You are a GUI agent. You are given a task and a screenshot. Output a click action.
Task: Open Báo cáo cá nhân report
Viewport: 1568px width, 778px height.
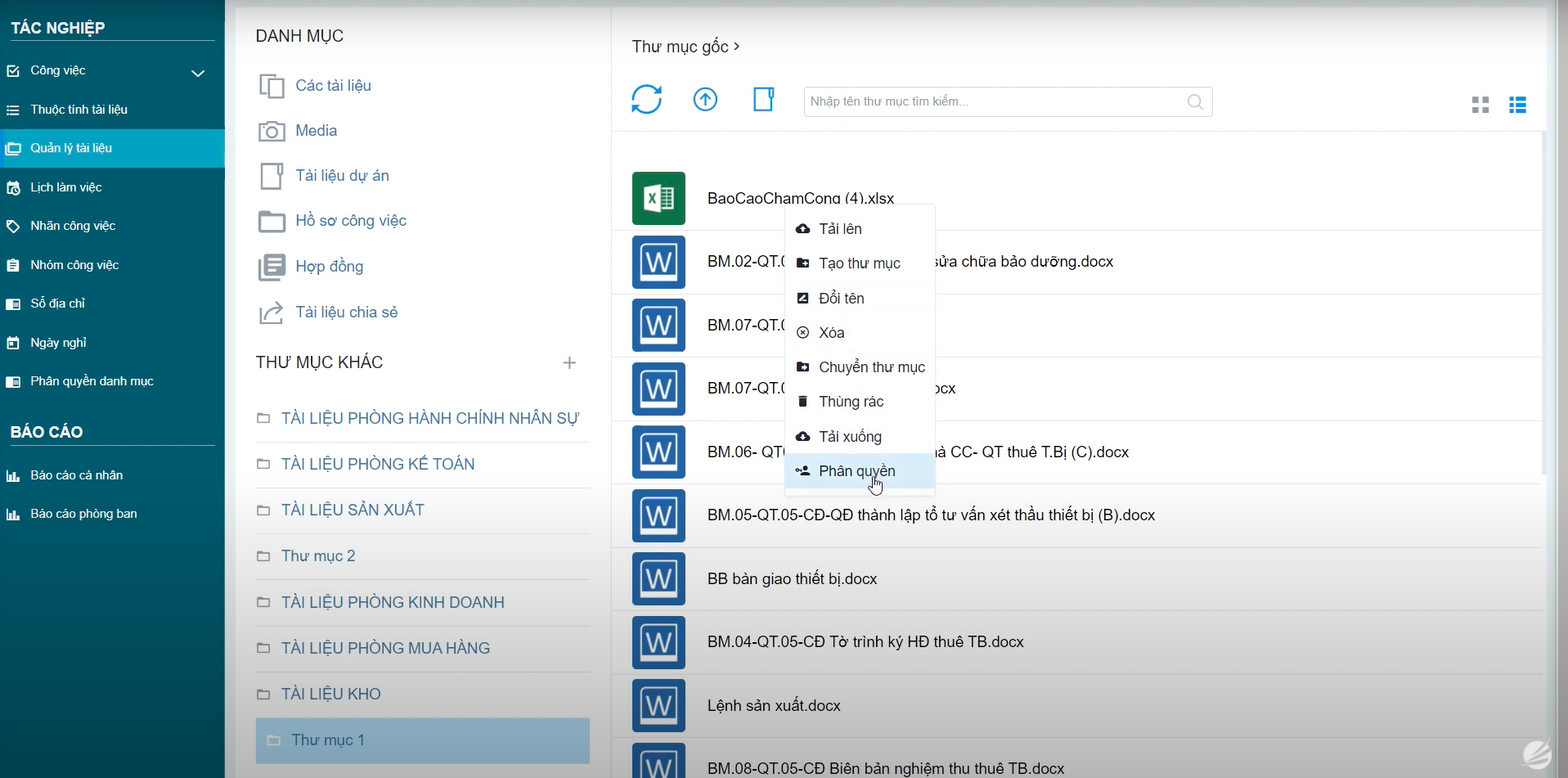tap(76, 475)
